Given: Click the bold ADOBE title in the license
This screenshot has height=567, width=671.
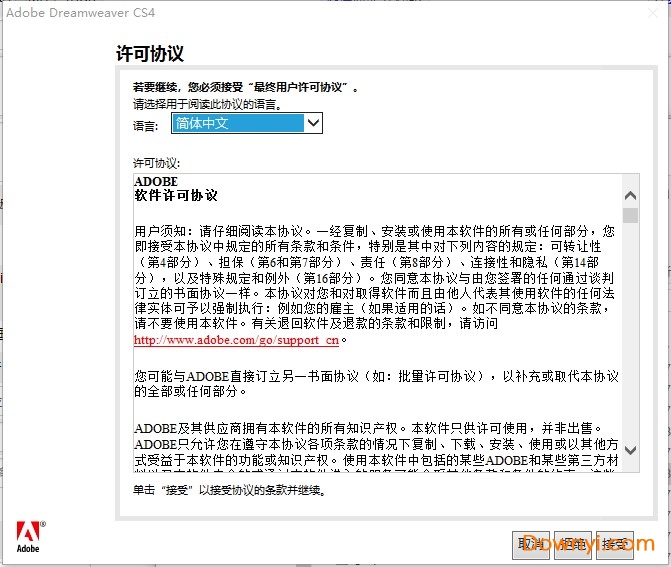Looking at the screenshot, I should pos(156,181).
